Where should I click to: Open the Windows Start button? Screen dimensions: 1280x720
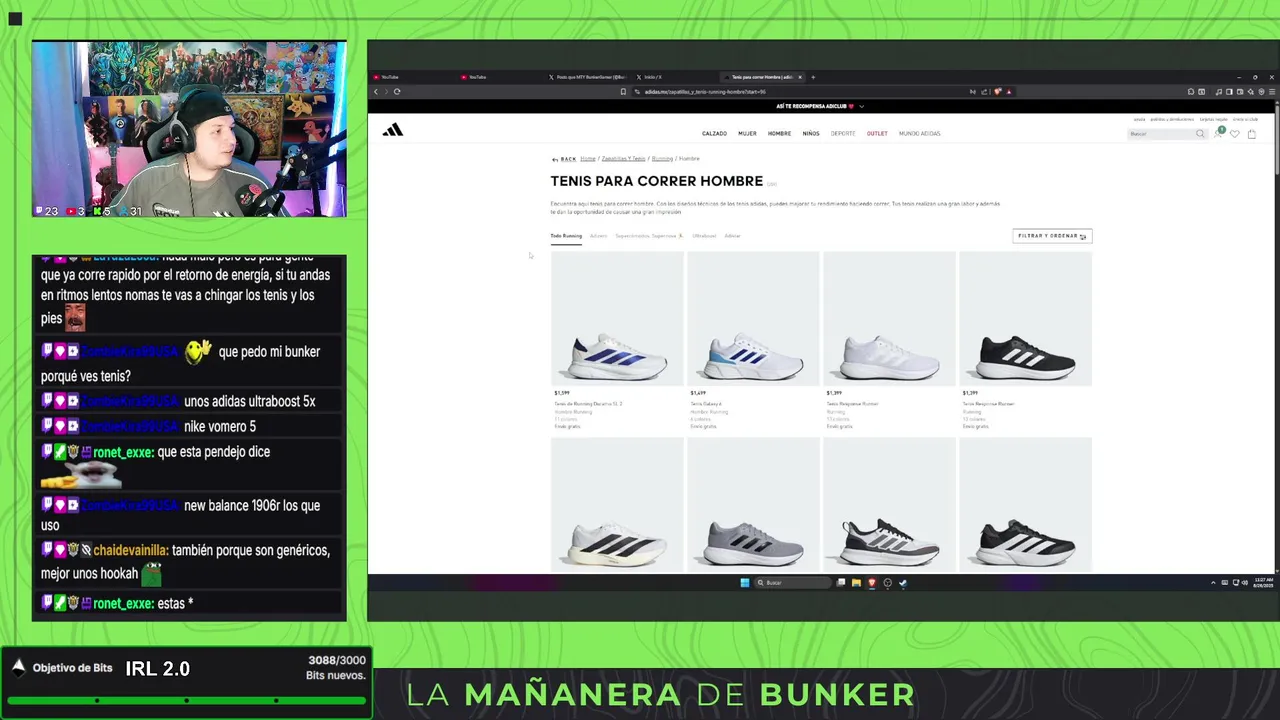point(744,583)
